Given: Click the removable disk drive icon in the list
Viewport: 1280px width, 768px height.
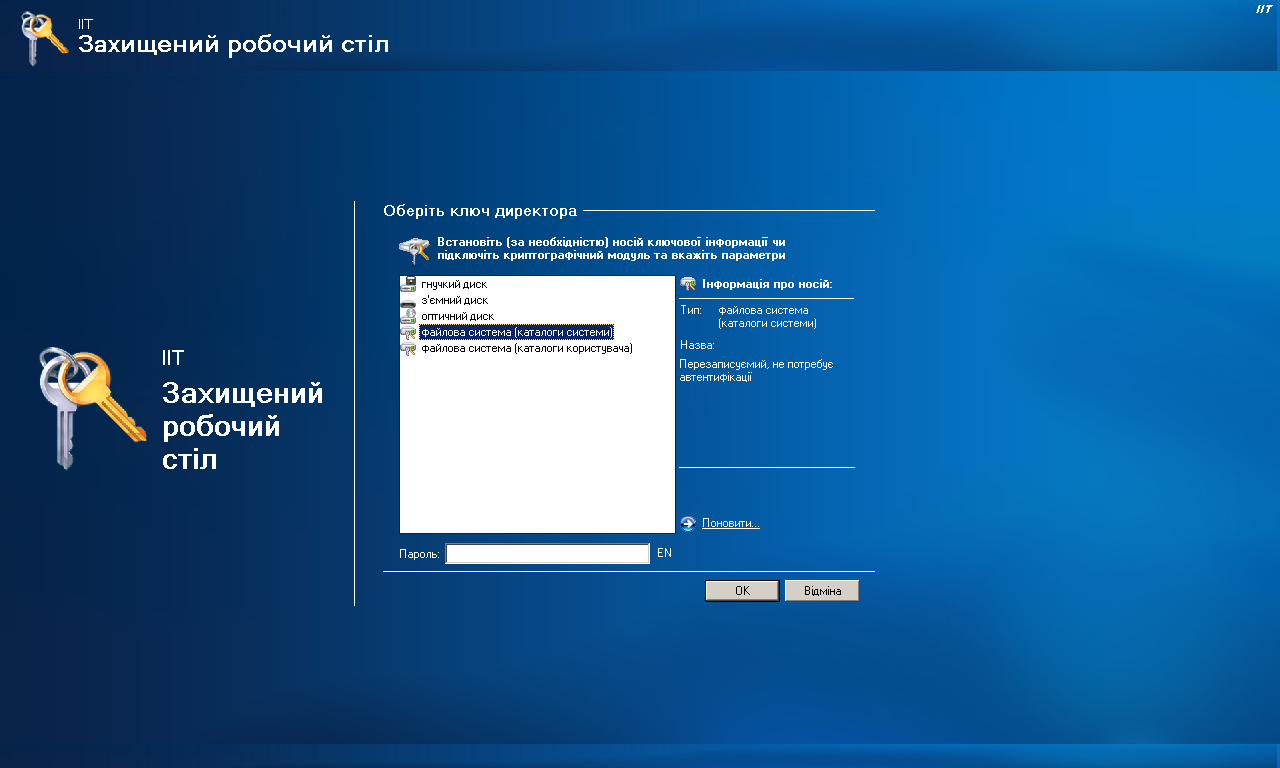Looking at the screenshot, I should pyautogui.click(x=408, y=300).
